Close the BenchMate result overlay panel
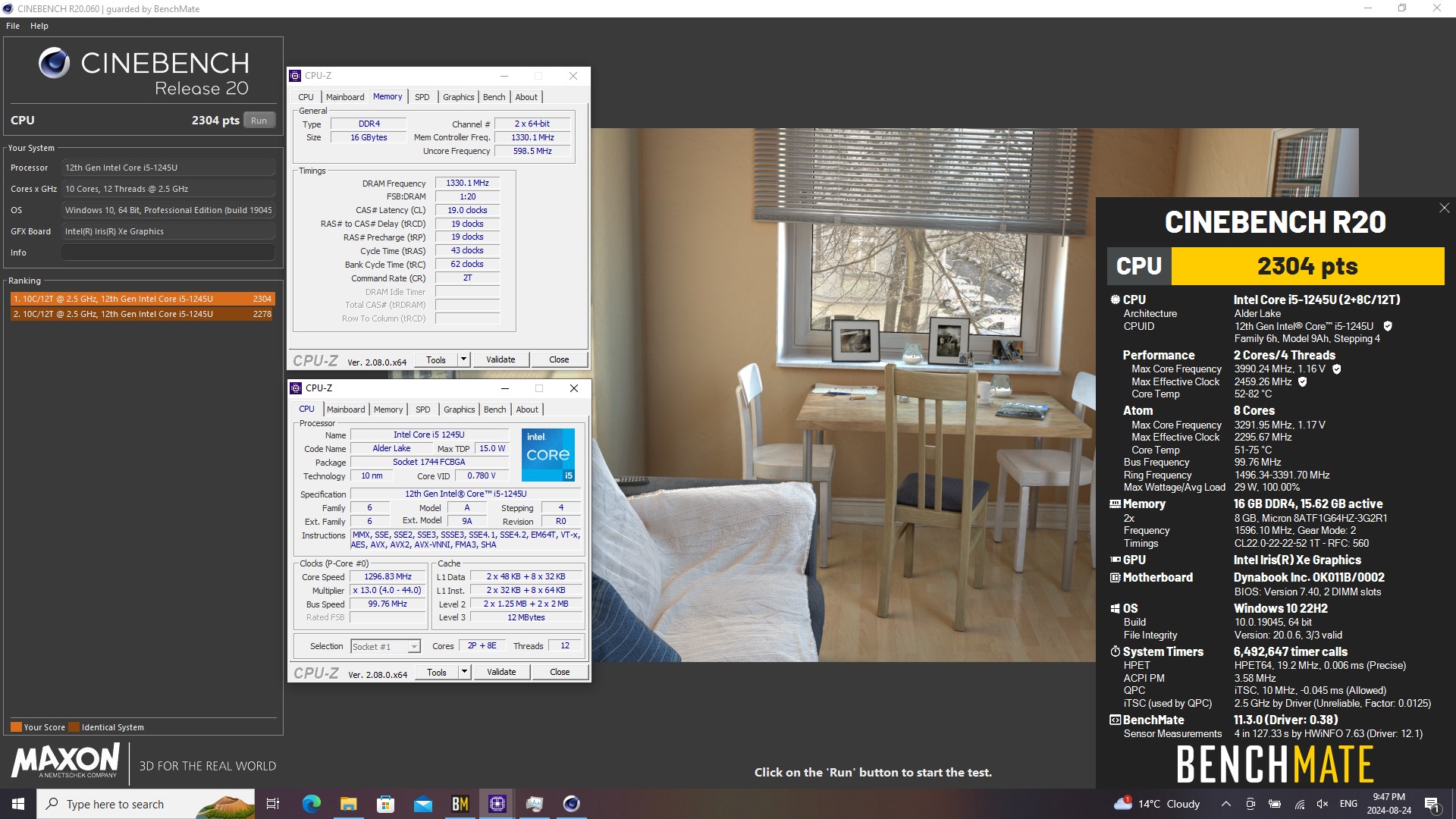This screenshot has width=1456, height=819. point(1444,208)
